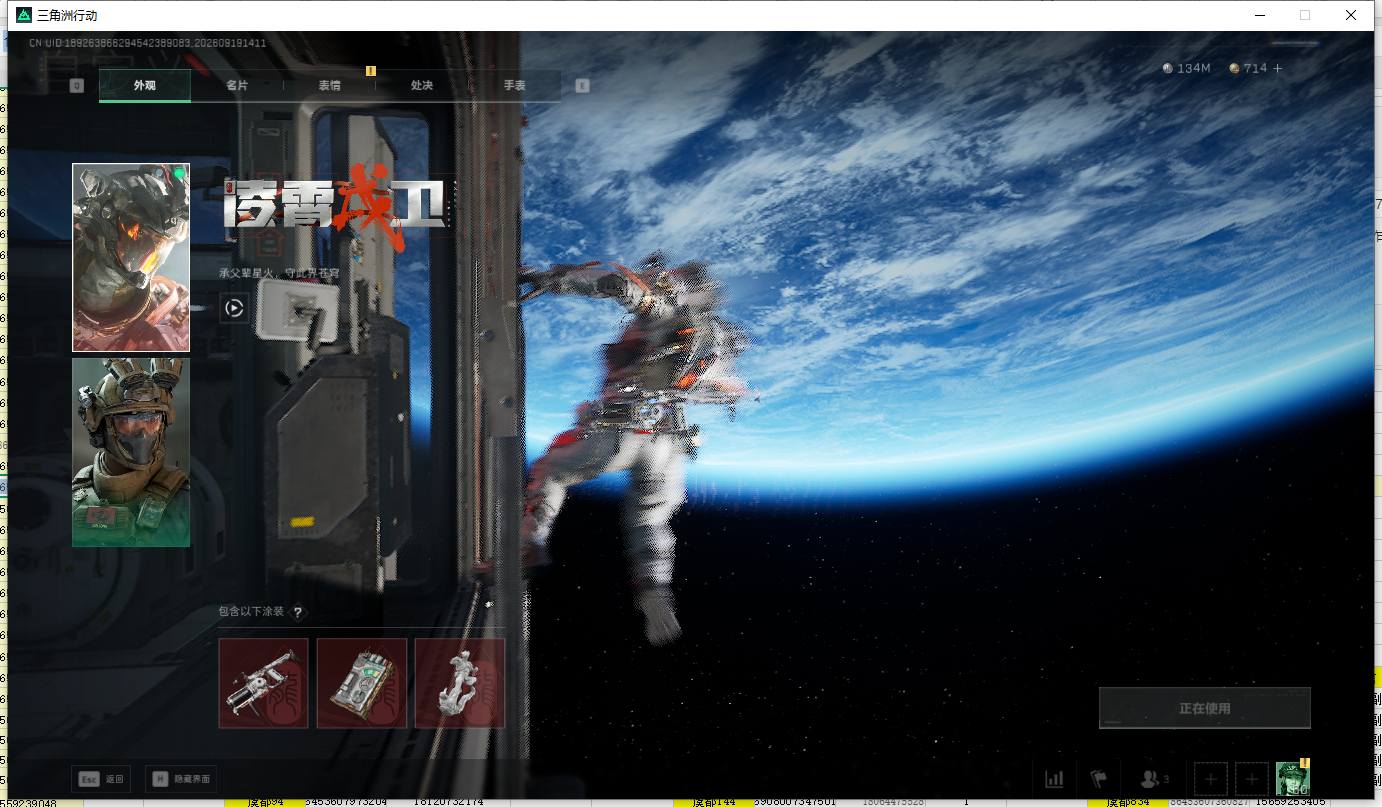
Task: Switch to the 名片 tab
Action: (x=237, y=86)
